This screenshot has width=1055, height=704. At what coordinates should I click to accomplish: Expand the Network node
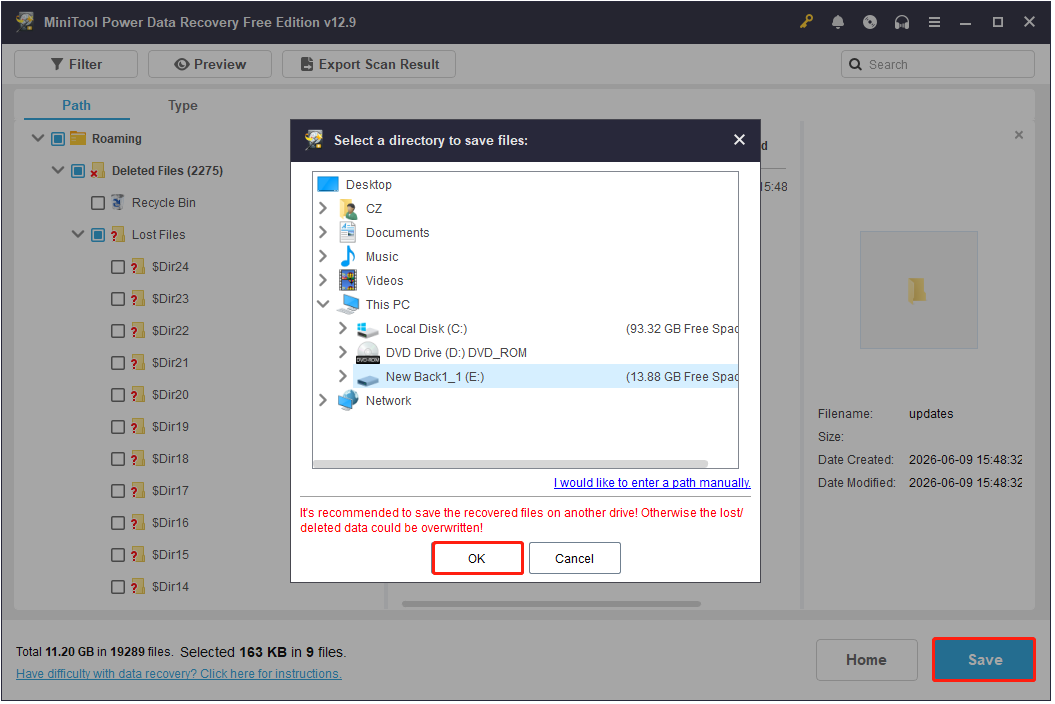coord(324,400)
